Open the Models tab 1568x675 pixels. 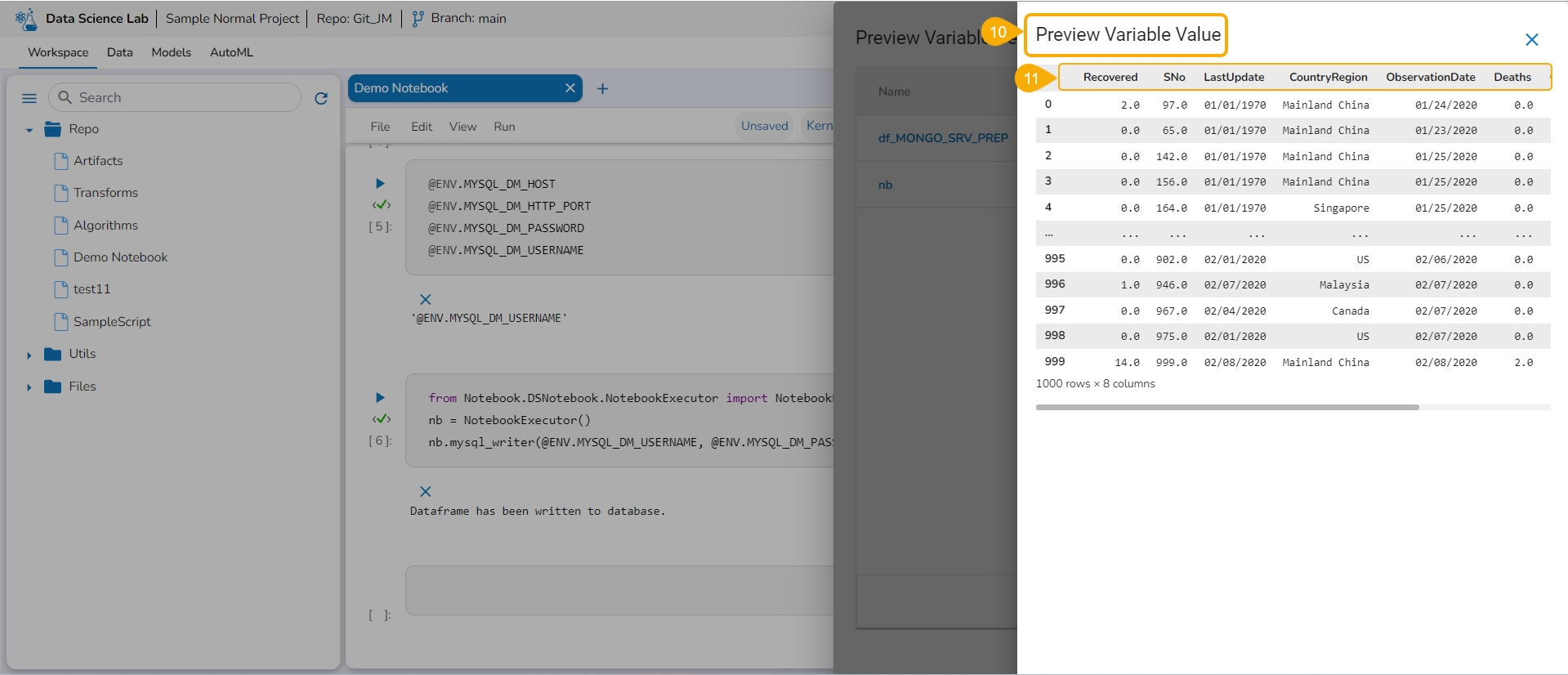click(x=171, y=52)
